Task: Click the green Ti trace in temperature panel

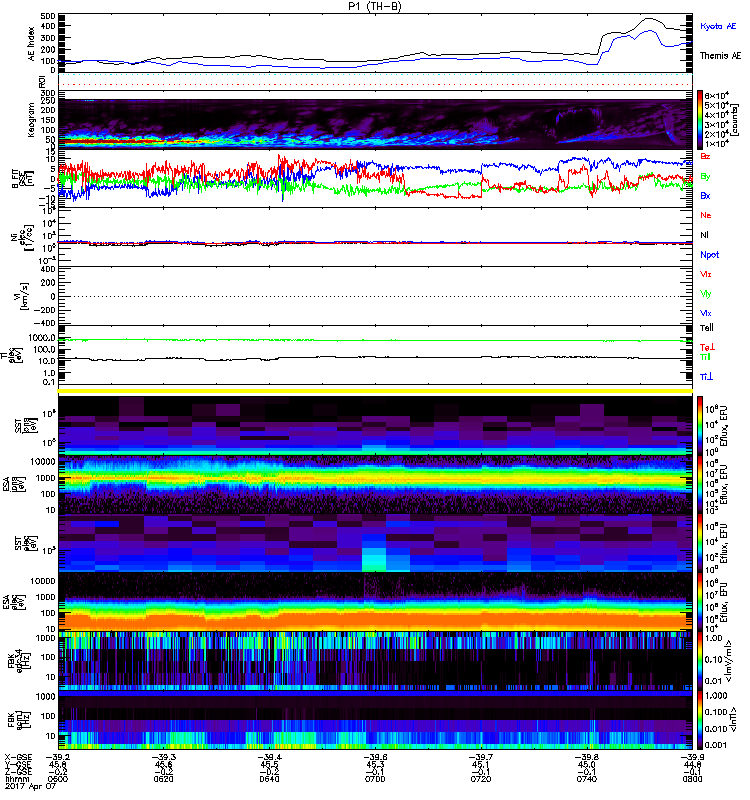Action: (375, 340)
